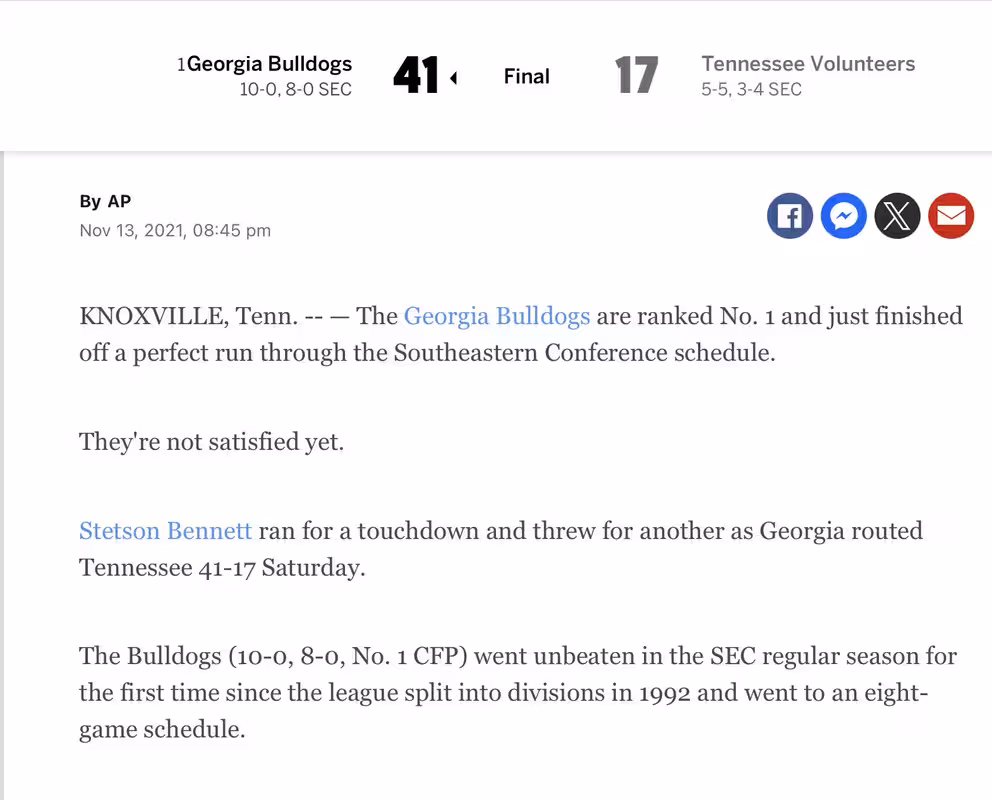
Task: Send the article with the email icon
Action: (x=951, y=216)
